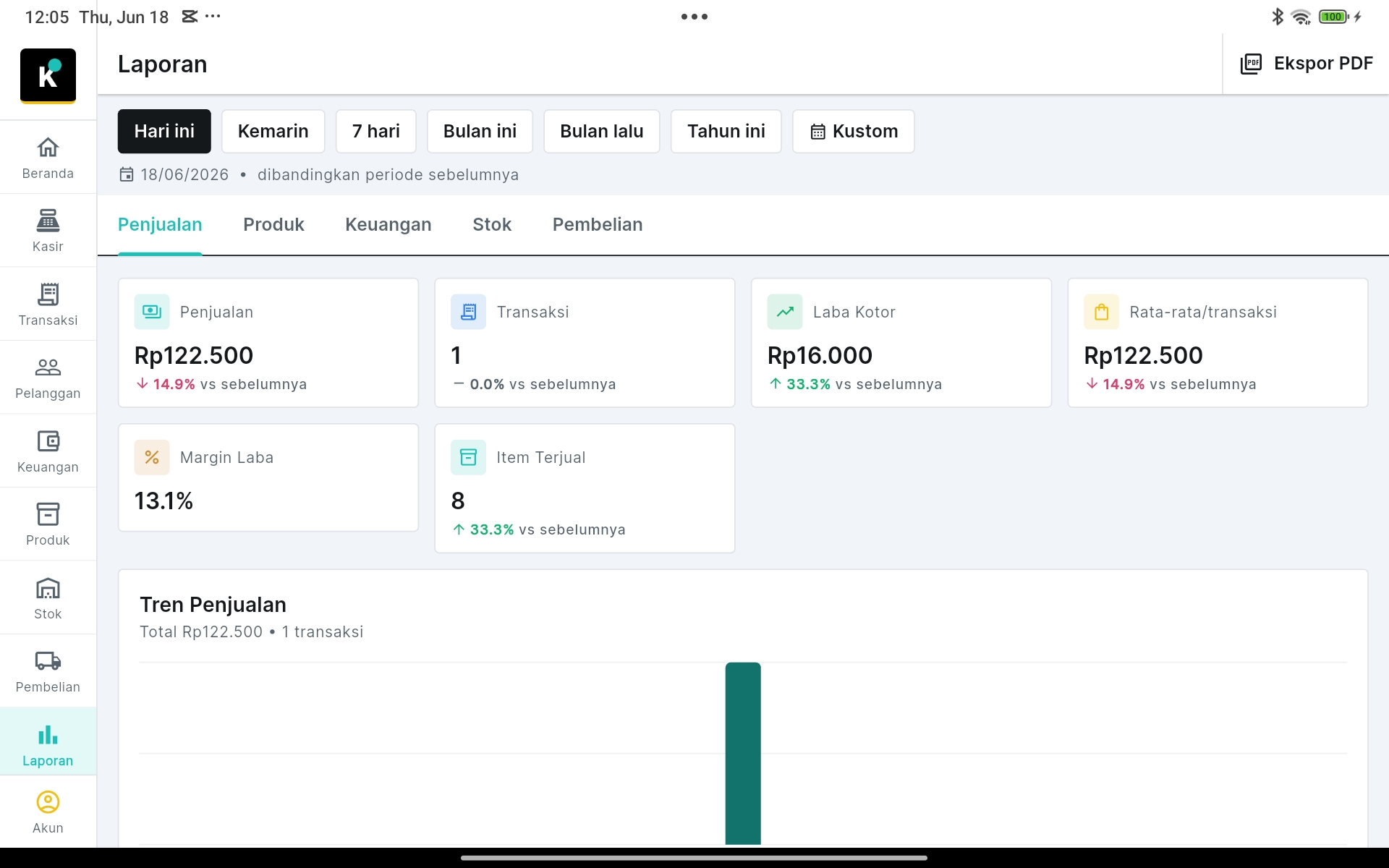Click Penjualan card 14.9% decrease indicator

click(x=166, y=384)
